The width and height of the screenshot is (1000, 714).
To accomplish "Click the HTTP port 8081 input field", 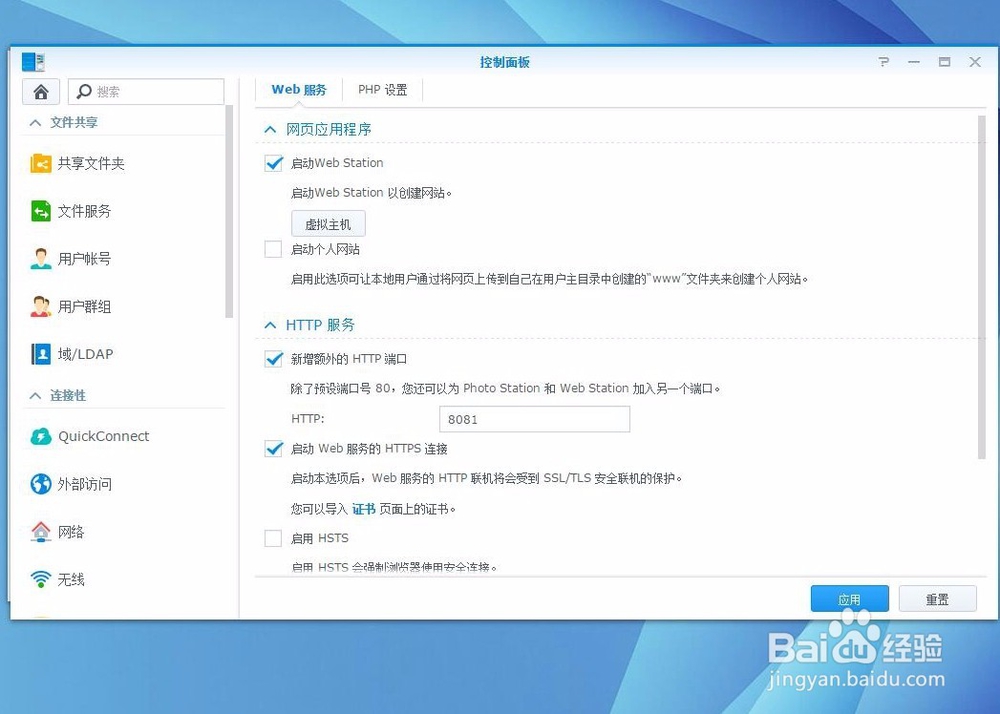I will click(534, 418).
